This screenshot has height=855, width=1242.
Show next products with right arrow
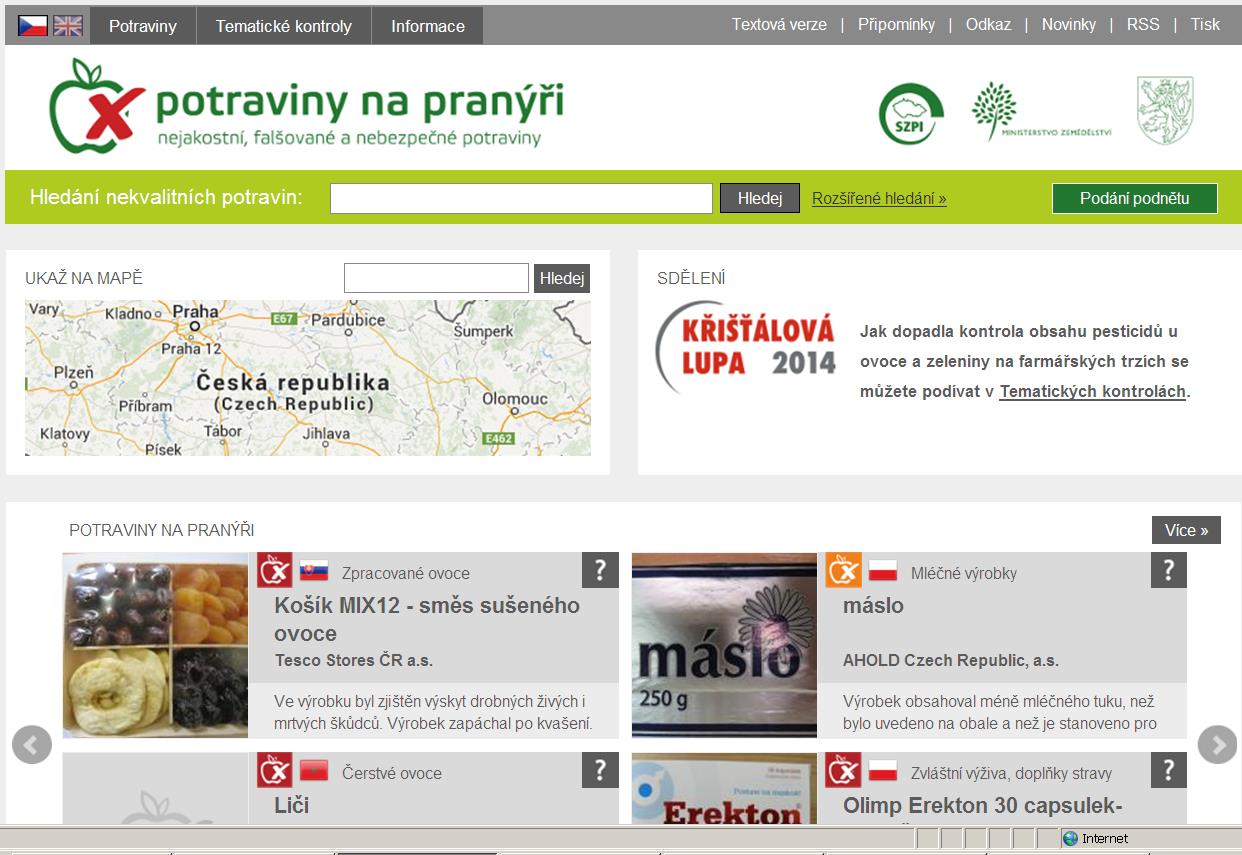pos(1217,745)
